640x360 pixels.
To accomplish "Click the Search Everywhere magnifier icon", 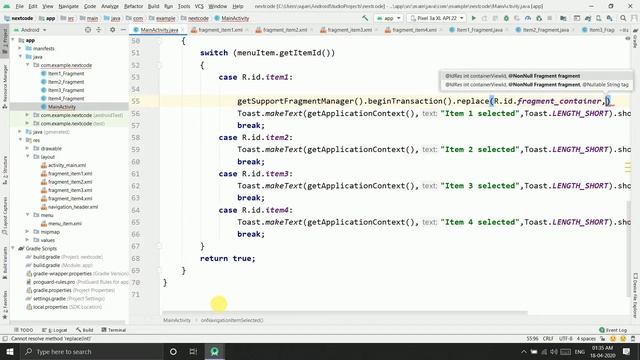I will tap(623, 18).
